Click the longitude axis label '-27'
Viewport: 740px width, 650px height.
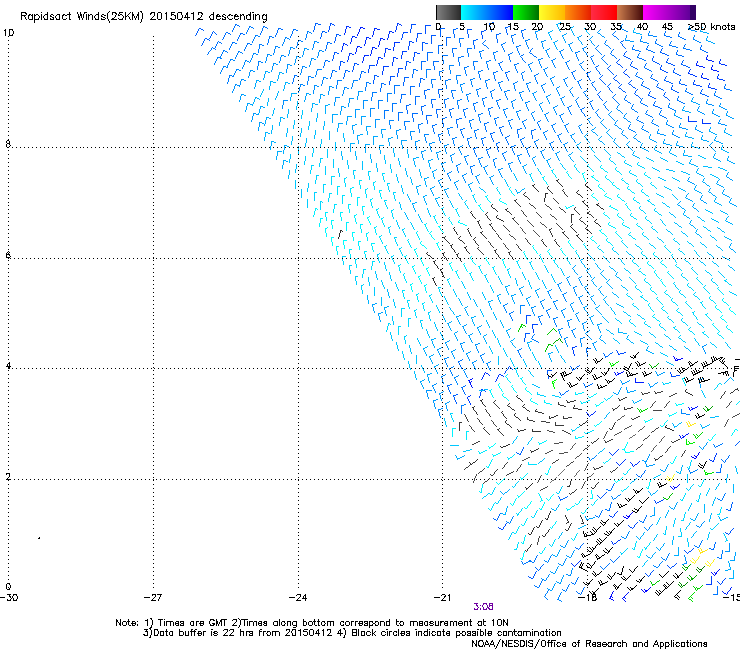[x=153, y=597]
